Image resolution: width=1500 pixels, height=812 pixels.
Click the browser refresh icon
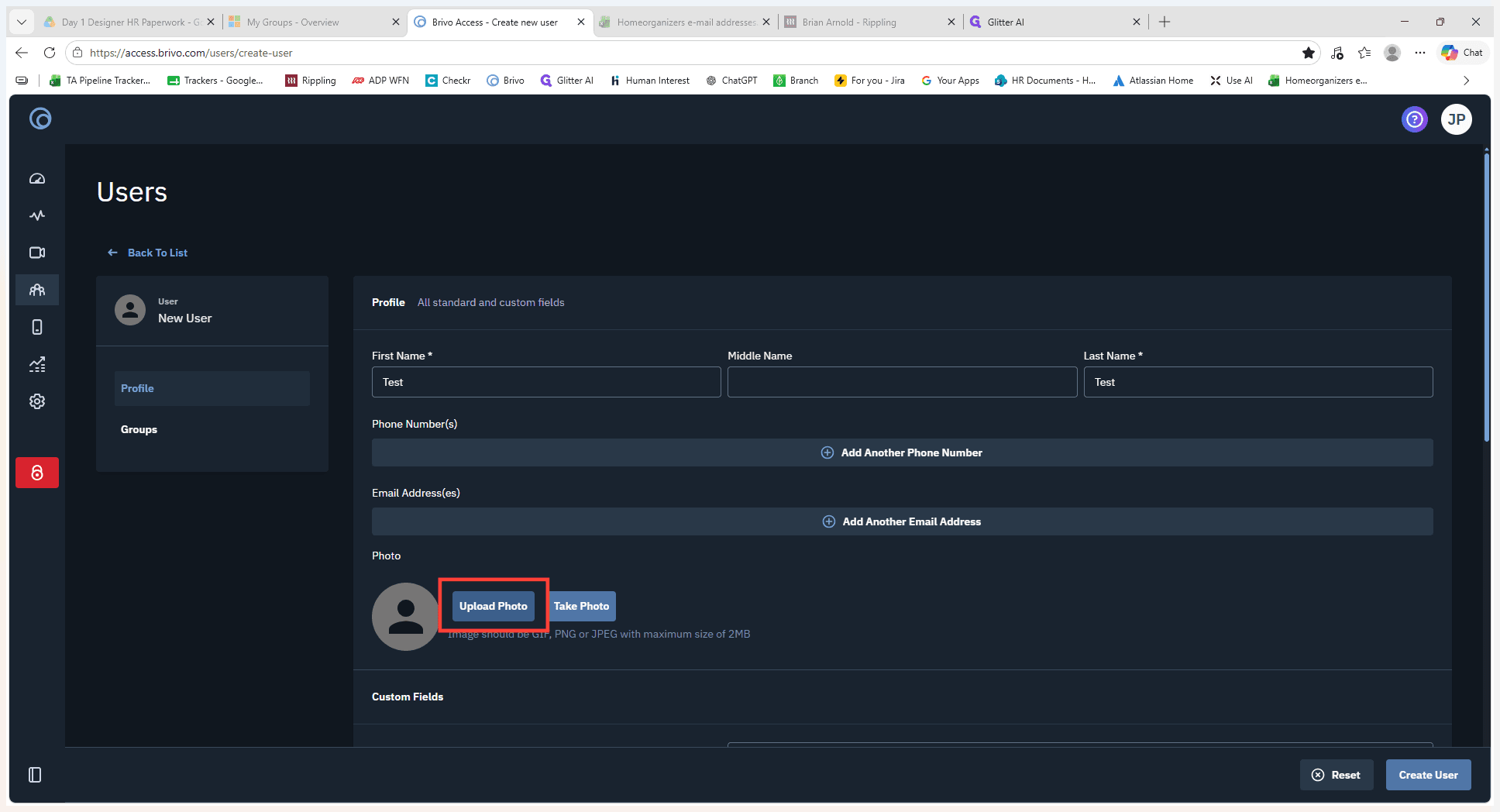pos(50,53)
